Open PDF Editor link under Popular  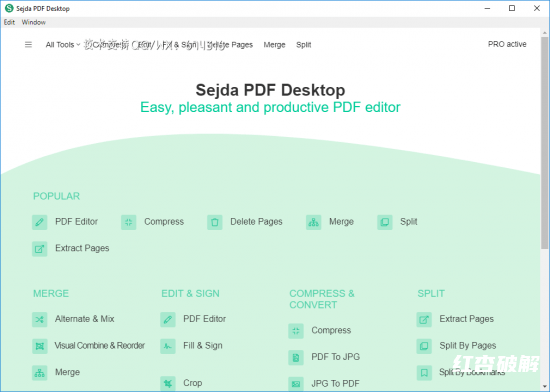(x=76, y=222)
